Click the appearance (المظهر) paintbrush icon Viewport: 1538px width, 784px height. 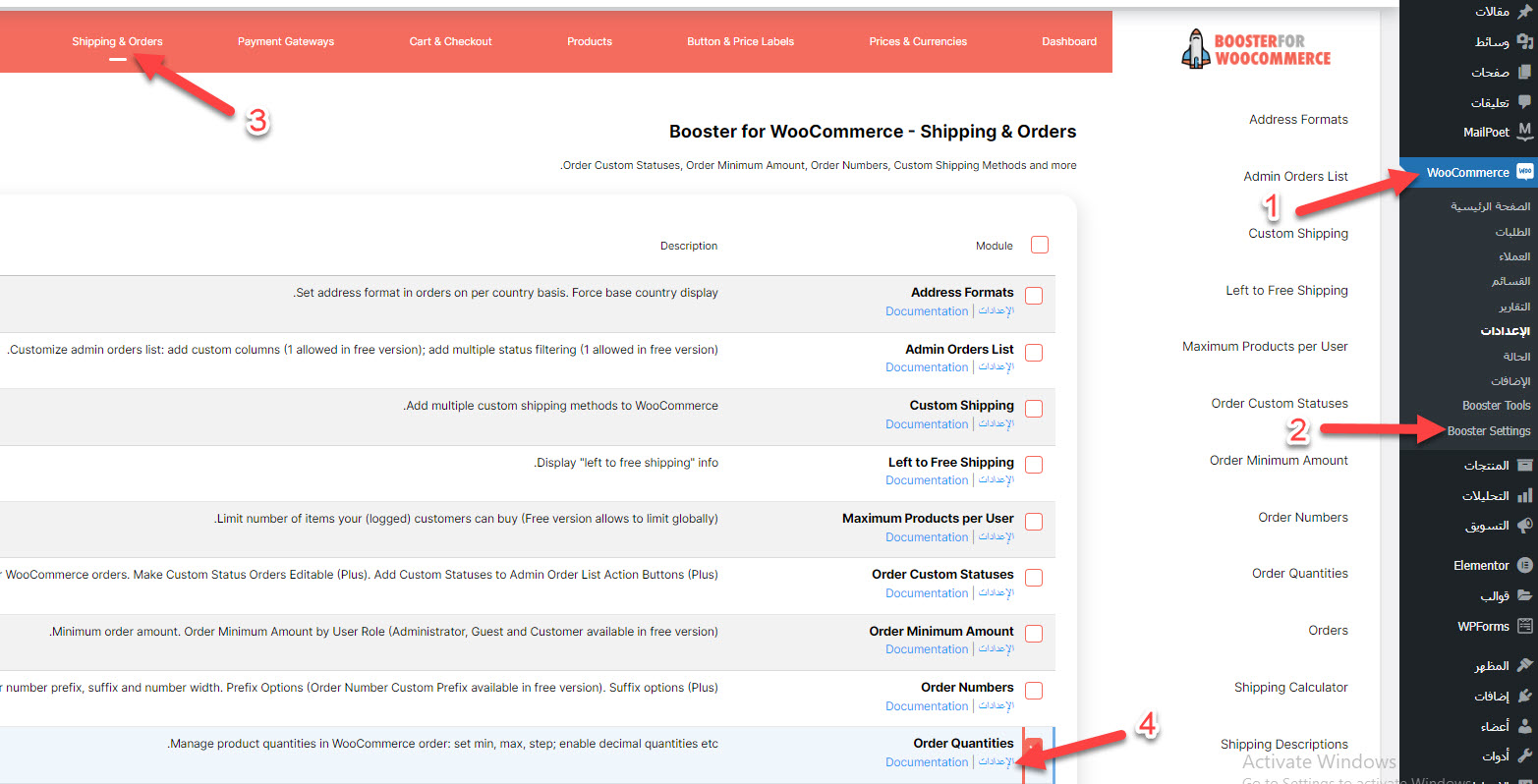click(x=1524, y=665)
